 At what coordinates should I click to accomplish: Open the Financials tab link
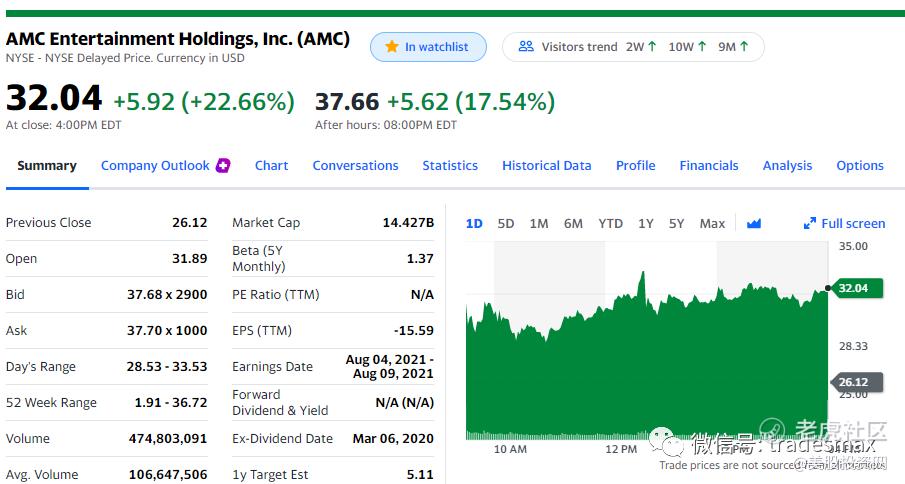pyautogui.click(x=709, y=166)
